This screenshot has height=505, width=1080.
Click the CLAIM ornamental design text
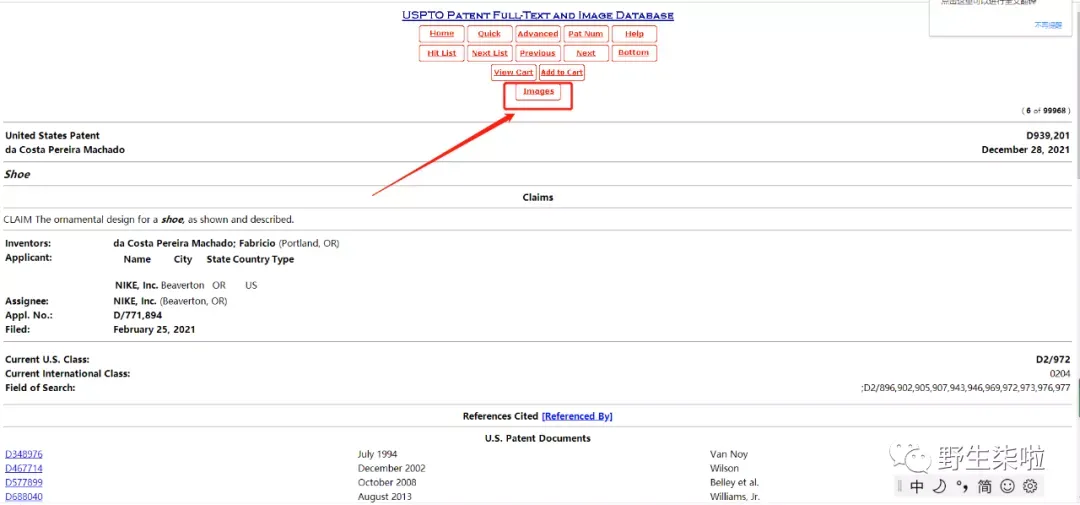[149, 220]
